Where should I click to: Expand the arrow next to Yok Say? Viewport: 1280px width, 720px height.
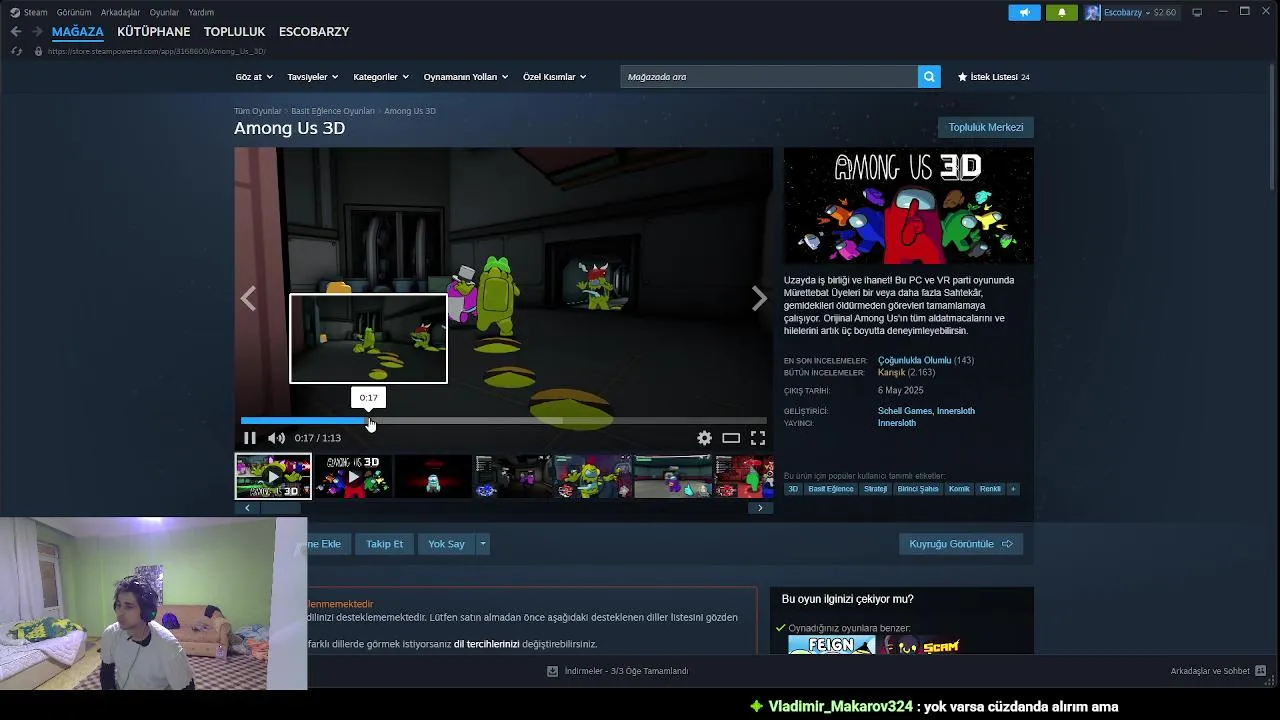[x=482, y=544]
